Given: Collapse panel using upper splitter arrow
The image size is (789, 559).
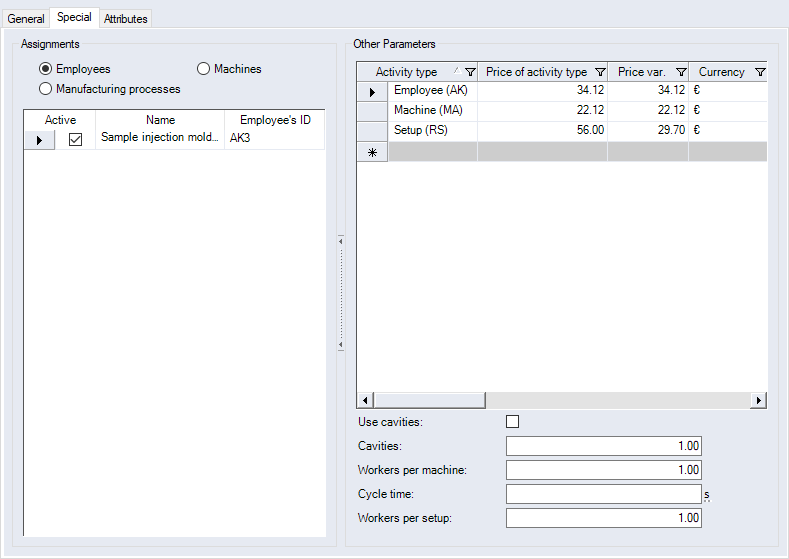Looking at the screenshot, I should pos(340,241).
